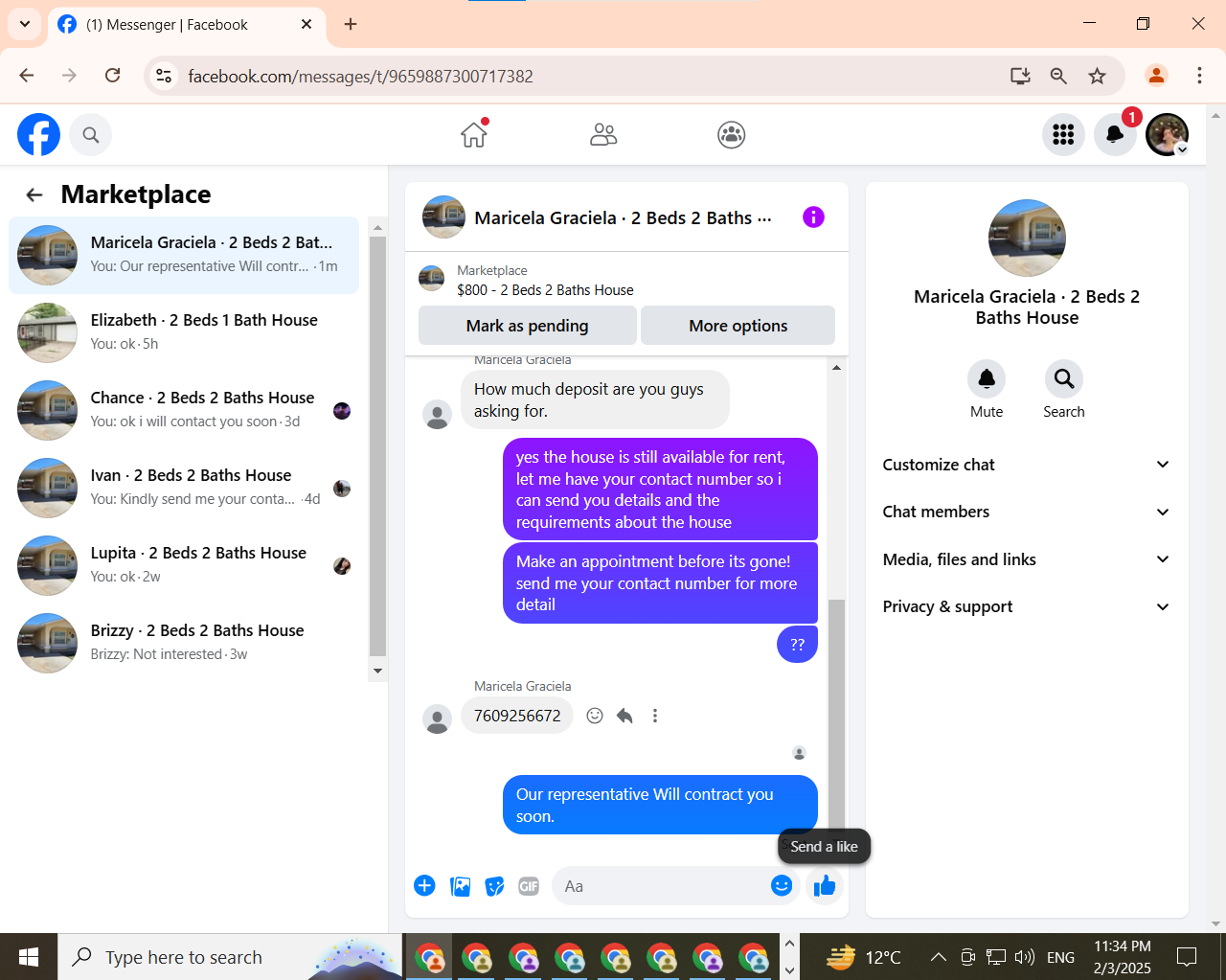Open taskbar clock showing 11:34 PM
Viewport: 1226px width, 980px height.
click(x=1123, y=957)
